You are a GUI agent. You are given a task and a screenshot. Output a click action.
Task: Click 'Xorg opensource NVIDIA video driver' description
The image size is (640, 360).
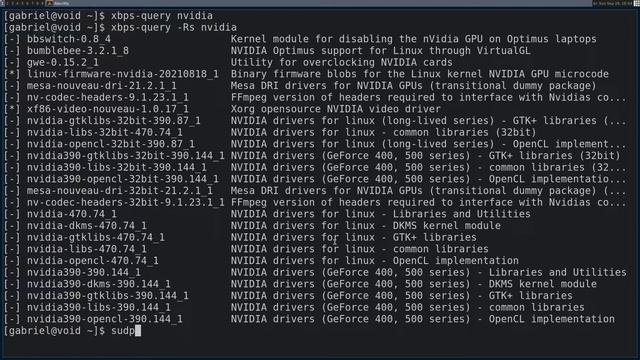pyautogui.click(x=336, y=109)
